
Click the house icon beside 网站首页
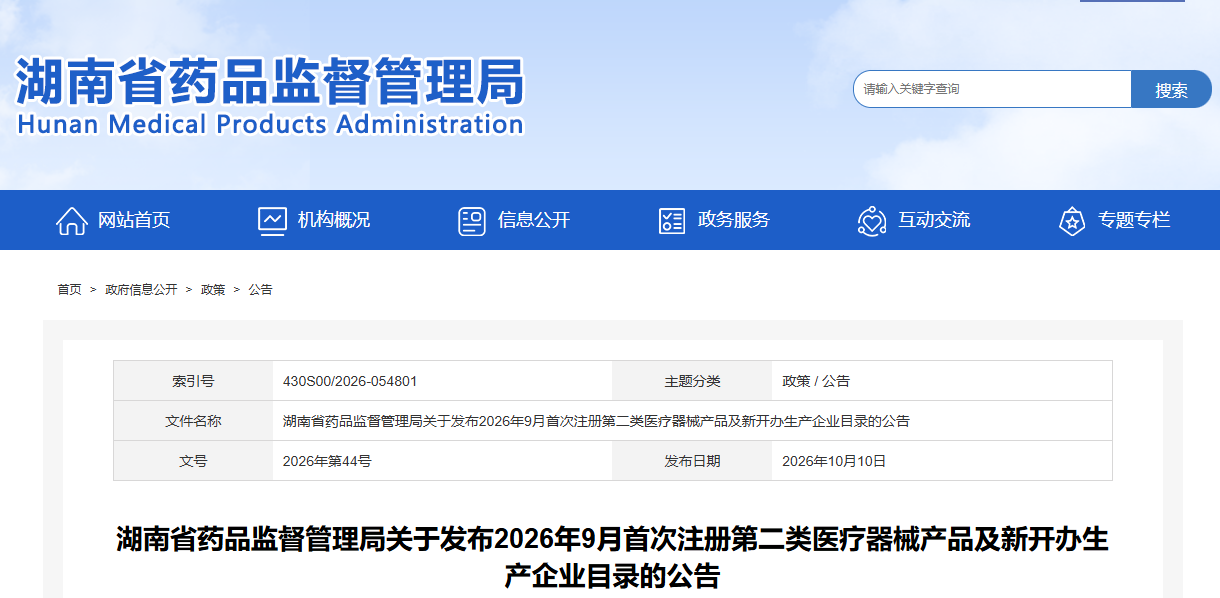pos(71,221)
